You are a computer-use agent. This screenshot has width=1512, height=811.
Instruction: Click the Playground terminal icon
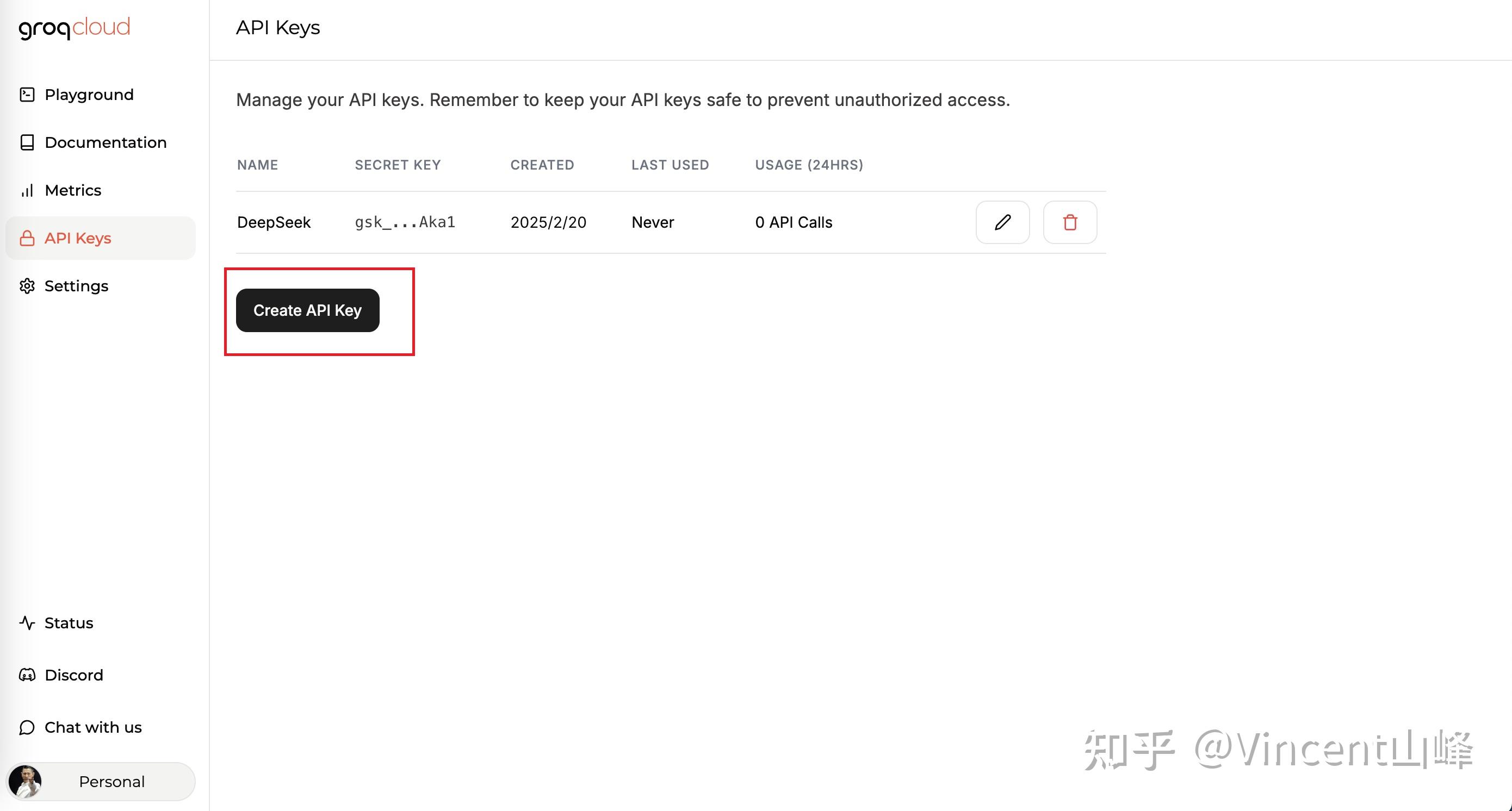27,95
